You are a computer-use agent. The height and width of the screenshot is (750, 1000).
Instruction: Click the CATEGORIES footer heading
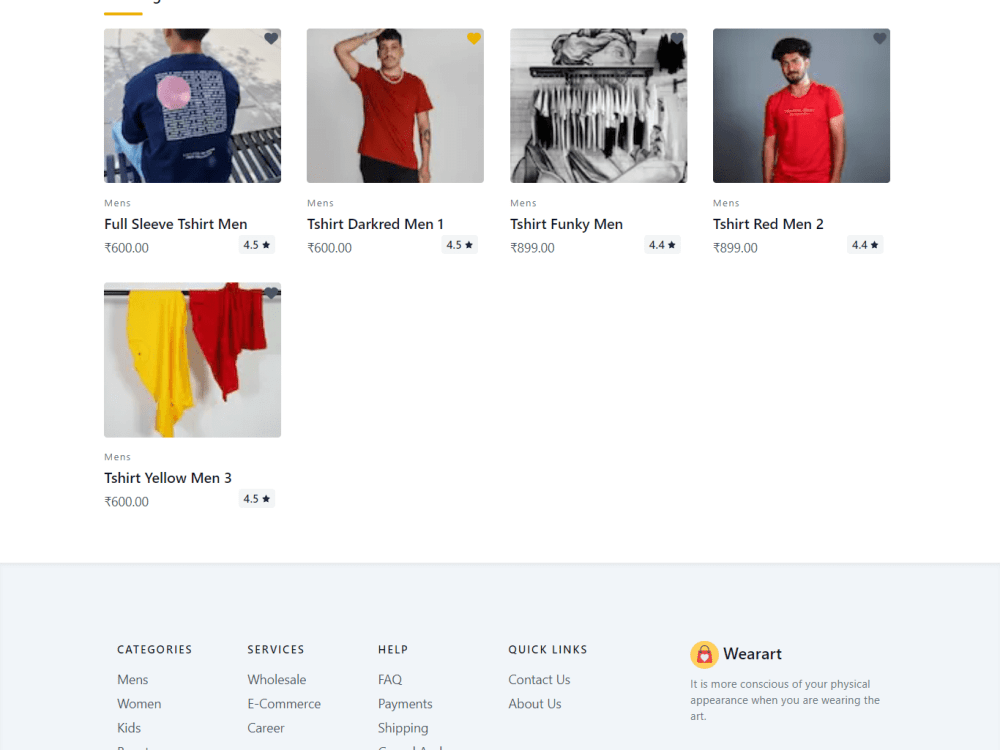click(x=154, y=649)
